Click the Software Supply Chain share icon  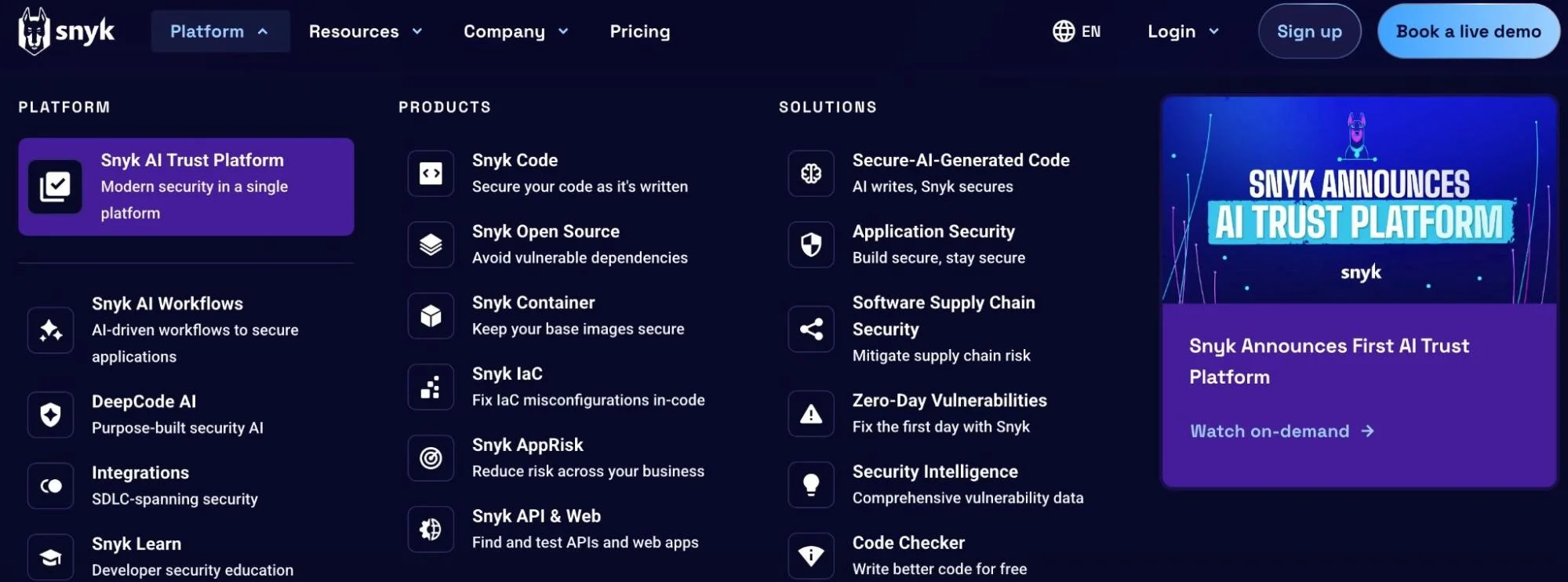coord(811,329)
